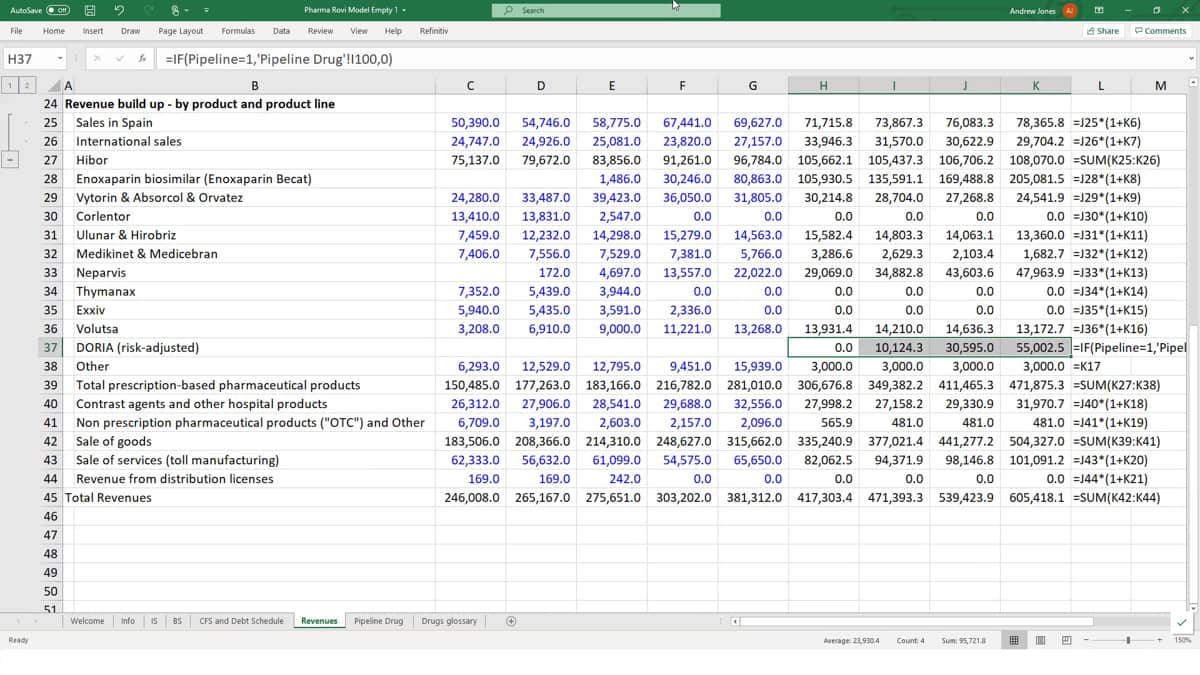
Task: Switch to Normal view icon in status bar
Action: [1016, 640]
